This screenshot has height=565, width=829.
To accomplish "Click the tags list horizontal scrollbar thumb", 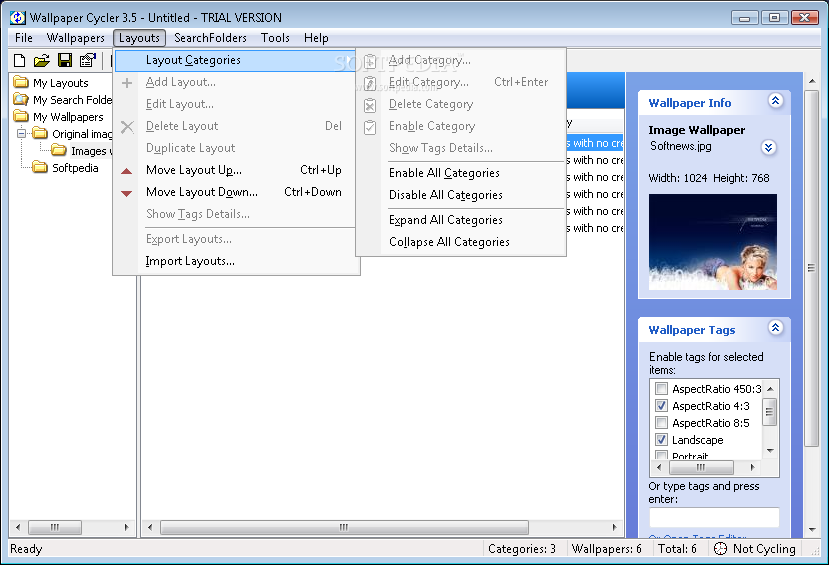I will (x=701, y=467).
